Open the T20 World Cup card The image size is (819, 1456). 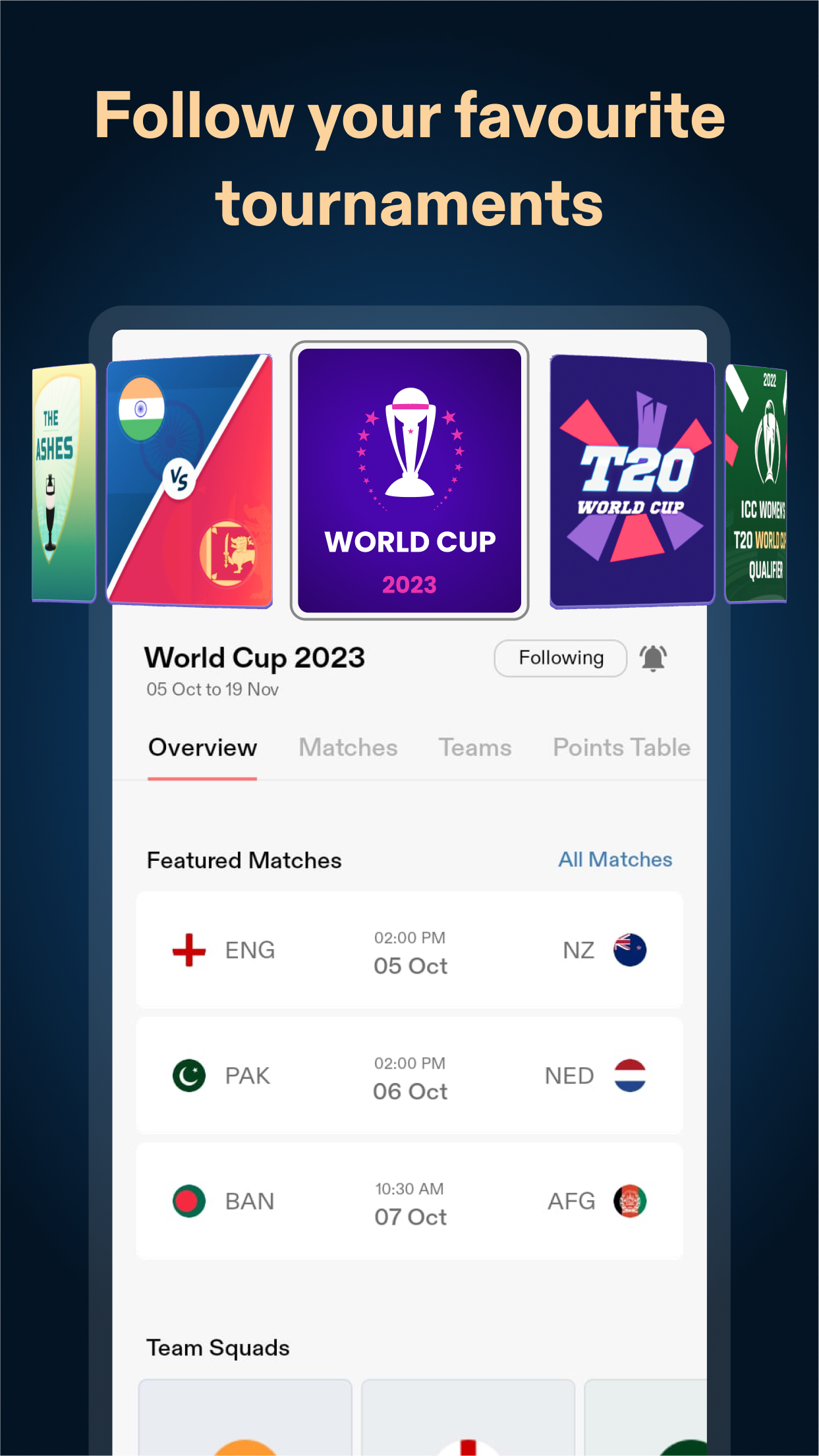click(x=632, y=481)
